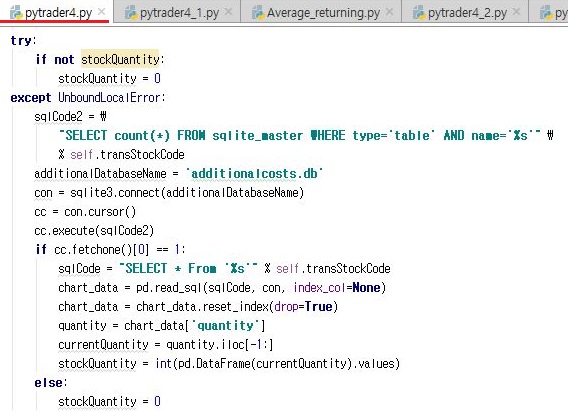
Task: Click the Python file icon on pytrader4.py tab
Action: [x=16, y=13]
